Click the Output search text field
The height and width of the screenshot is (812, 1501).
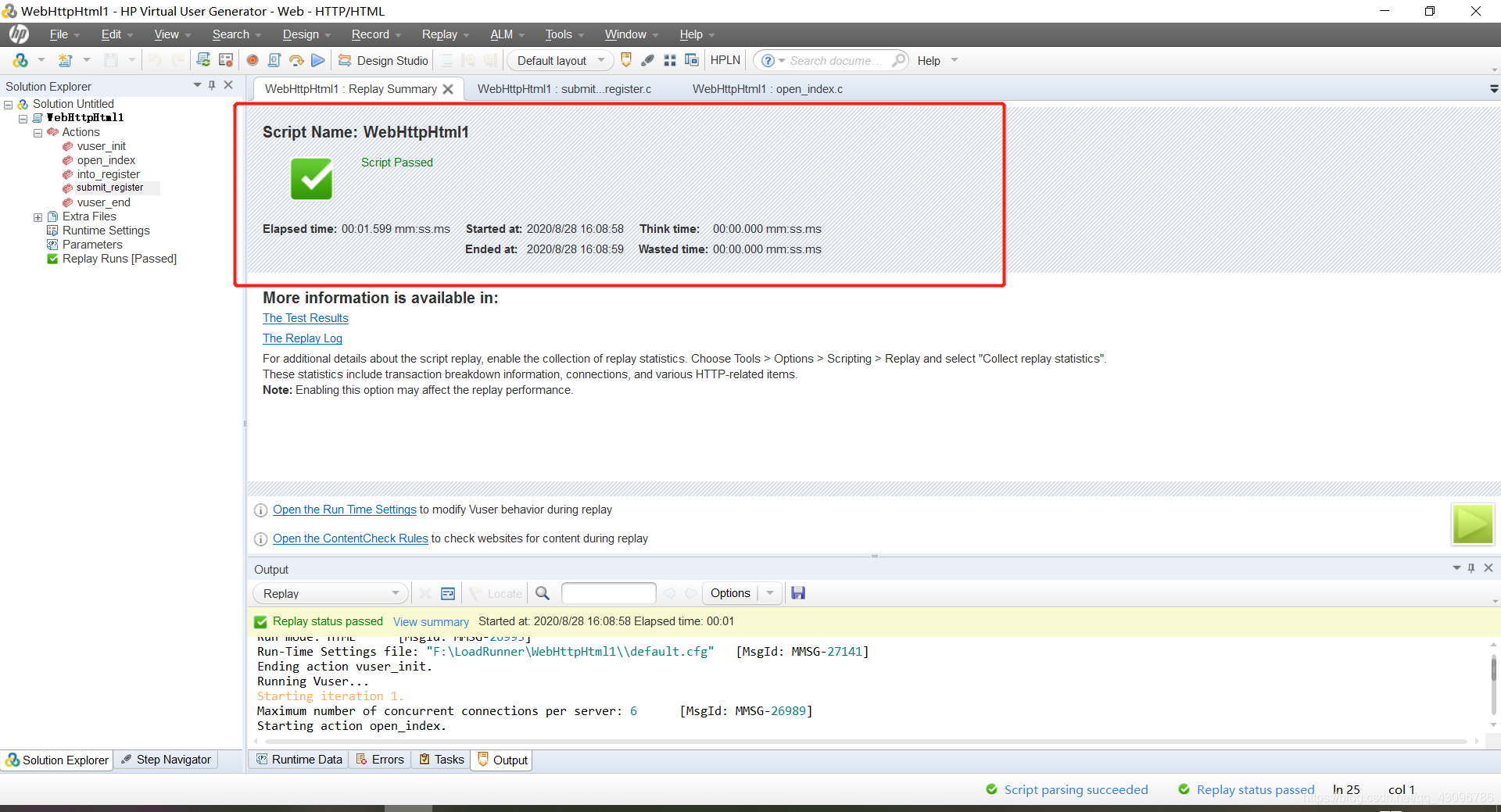click(608, 593)
